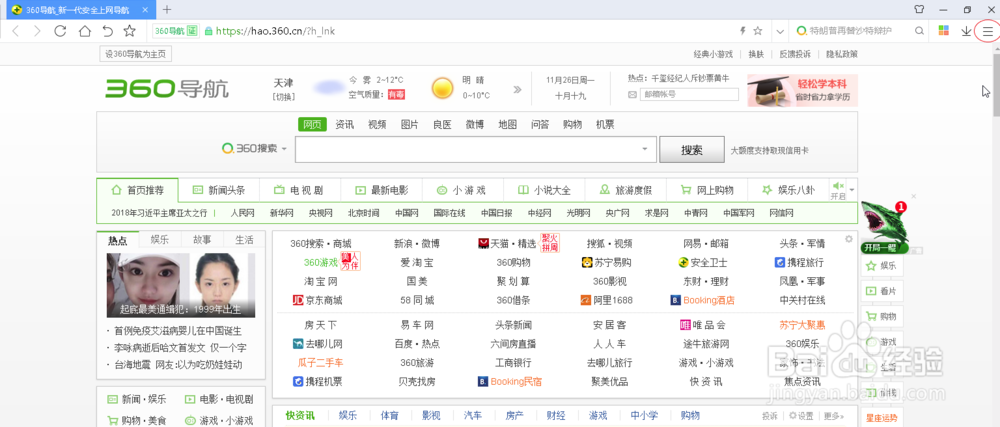
Task: Open the 换肤 link
Action: coord(756,54)
